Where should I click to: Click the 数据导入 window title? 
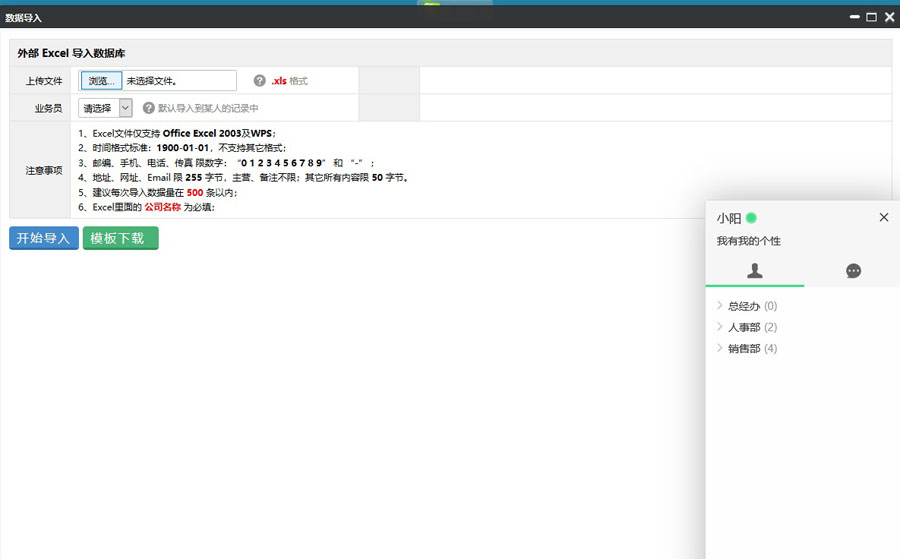(x=24, y=18)
